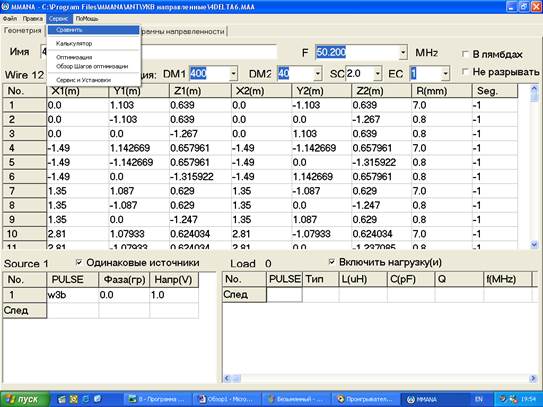Open the Безымянный taskbar item
Viewport: 543px width, 407px height.
(295, 399)
